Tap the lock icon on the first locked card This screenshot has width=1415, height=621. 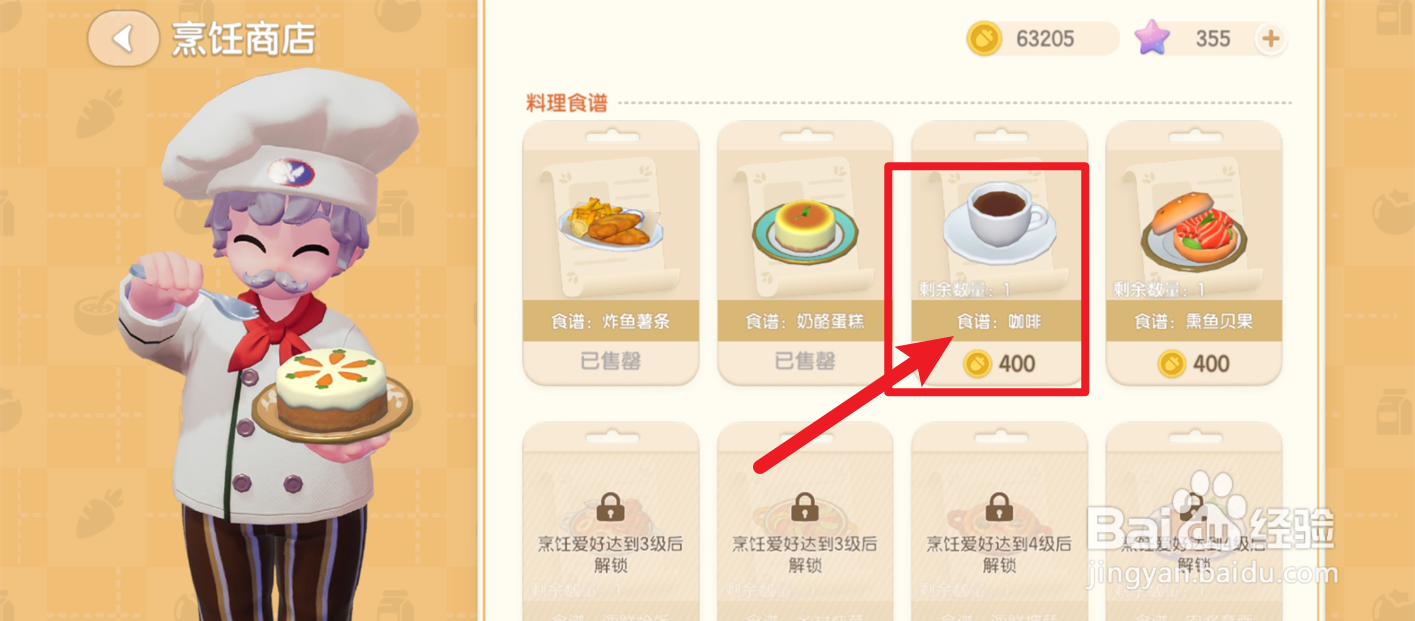coord(610,508)
